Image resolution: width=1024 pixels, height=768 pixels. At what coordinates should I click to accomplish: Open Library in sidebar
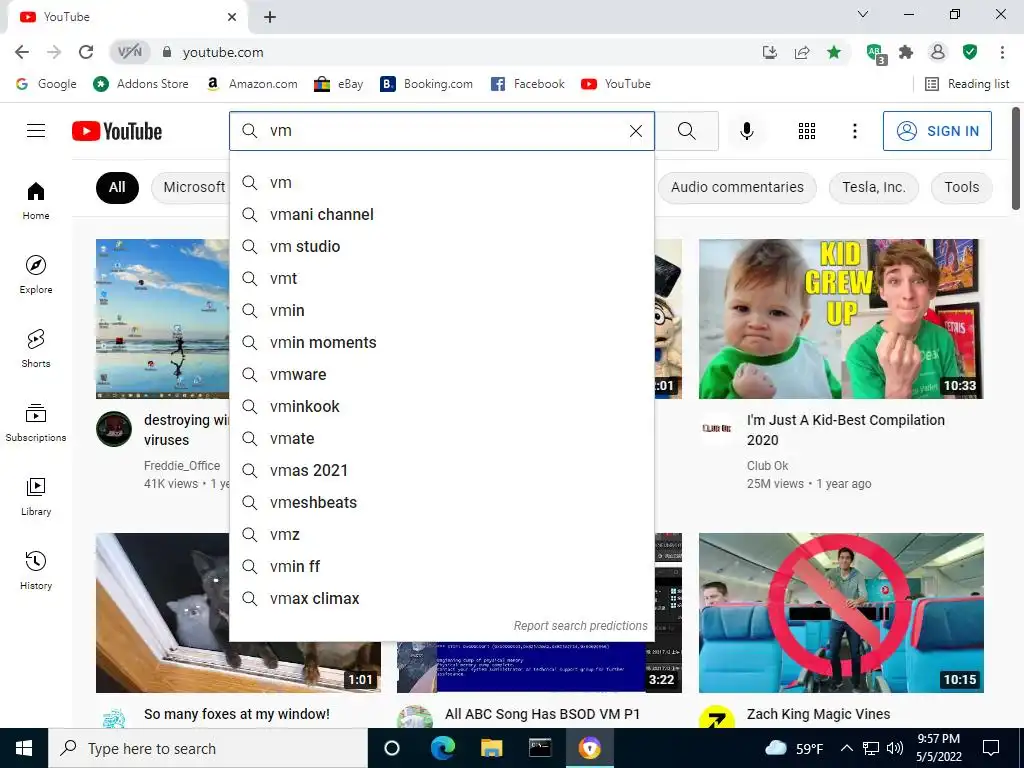point(36,496)
